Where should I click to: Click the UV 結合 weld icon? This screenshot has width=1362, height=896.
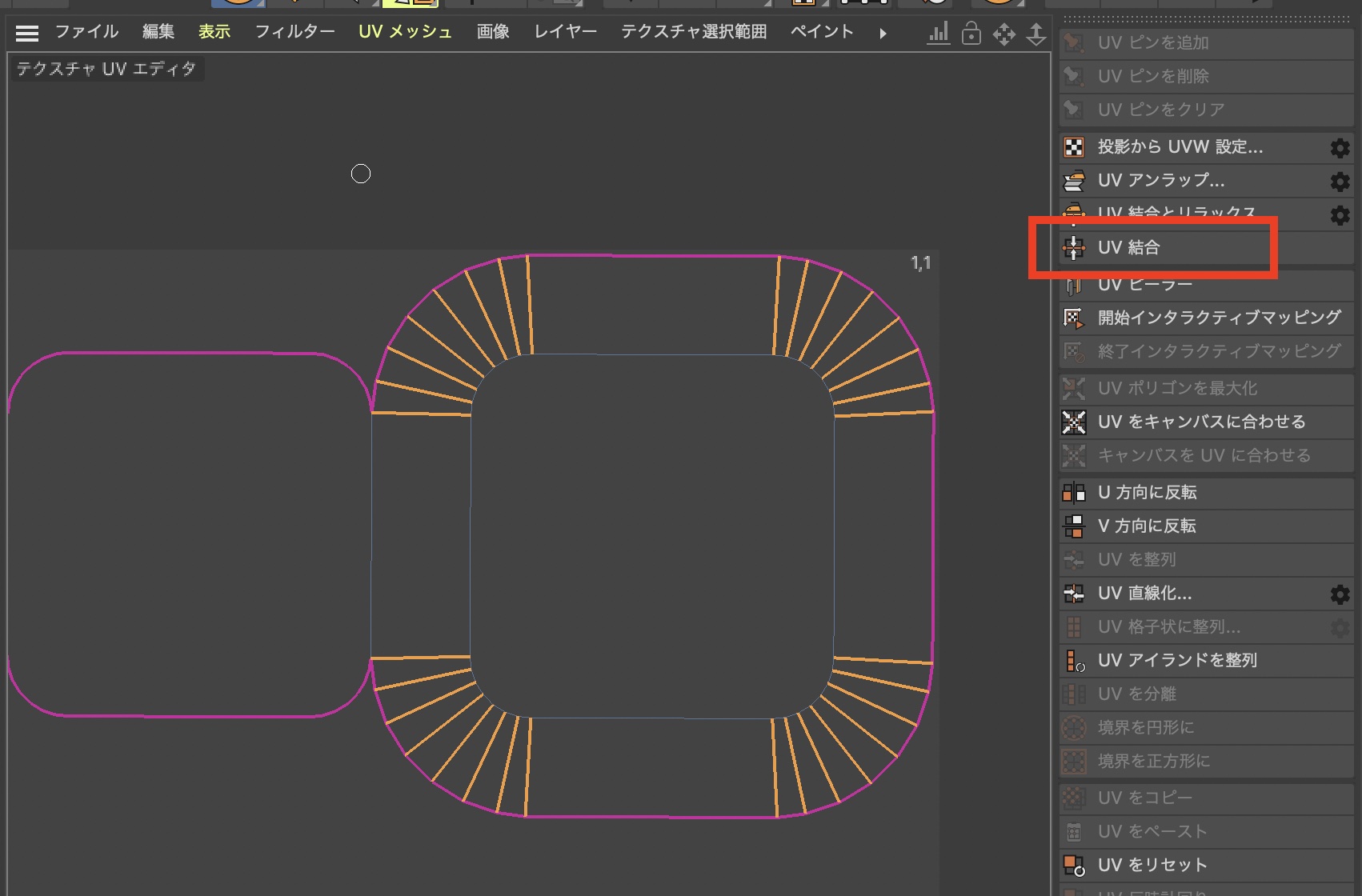coord(1073,248)
